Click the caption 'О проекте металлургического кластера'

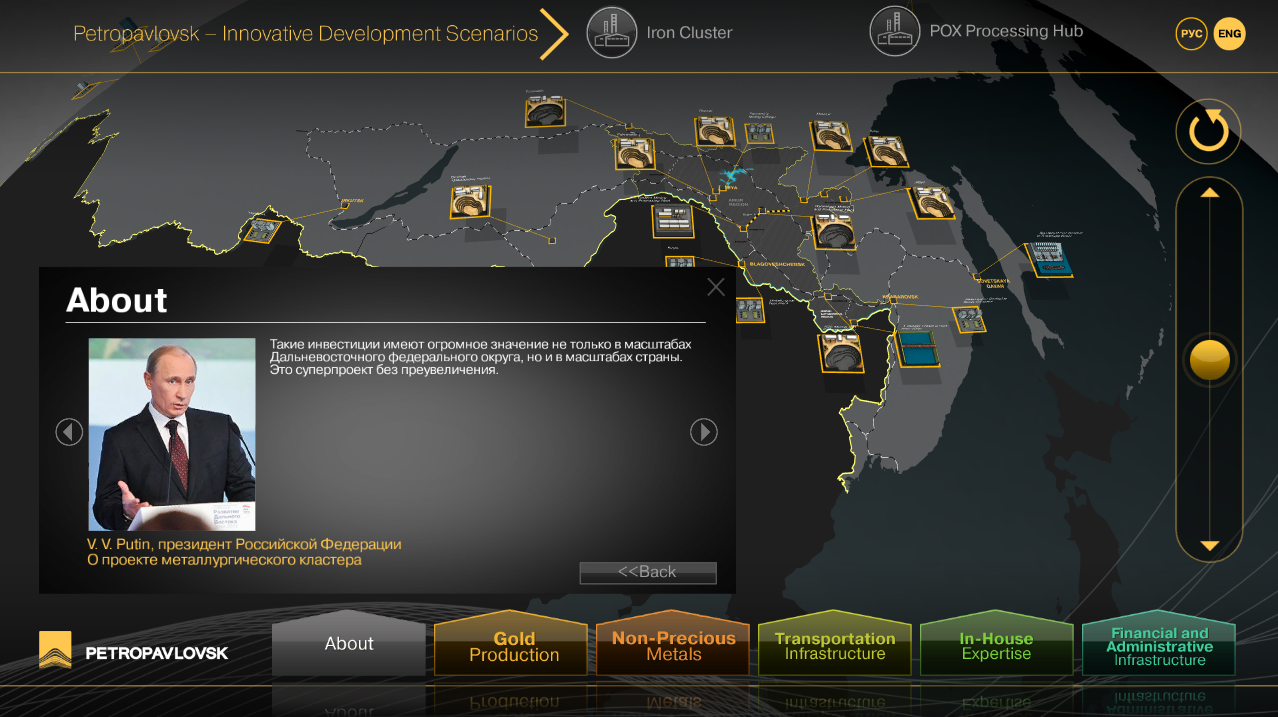224,560
